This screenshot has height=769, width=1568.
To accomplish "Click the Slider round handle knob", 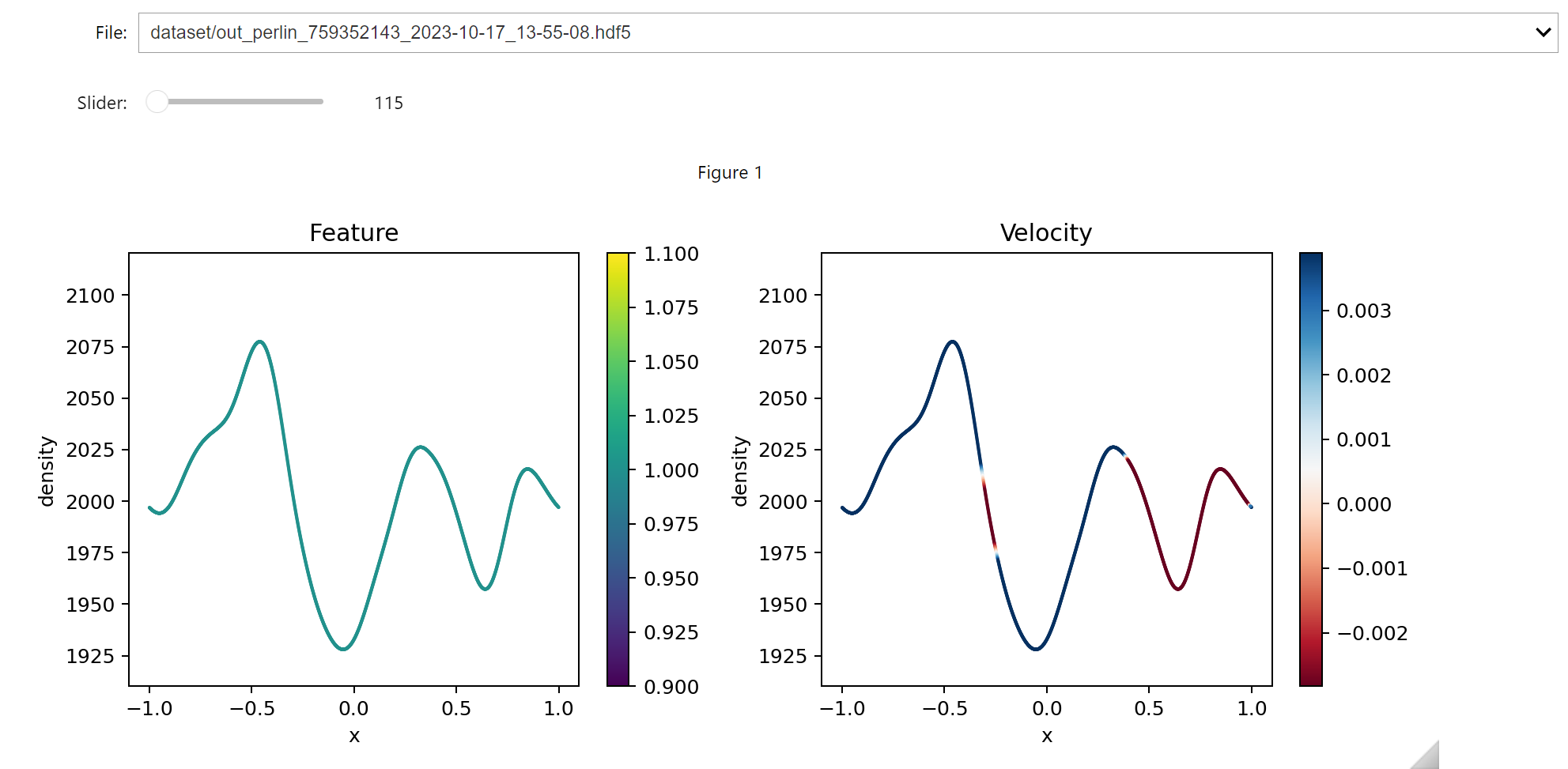I will [157, 102].
